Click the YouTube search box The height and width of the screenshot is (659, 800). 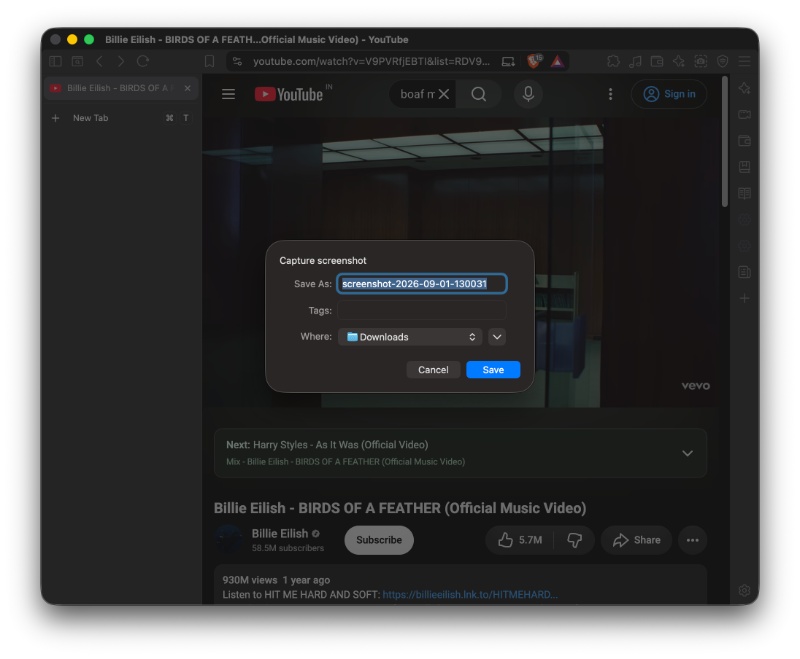click(x=417, y=94)
